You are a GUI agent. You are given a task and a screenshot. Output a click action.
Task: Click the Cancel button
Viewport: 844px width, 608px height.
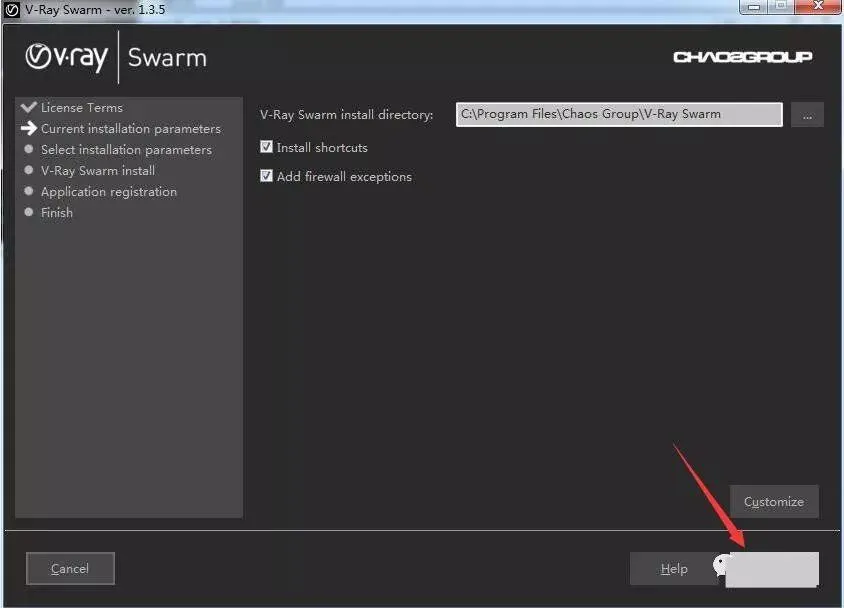click(70, 568)
